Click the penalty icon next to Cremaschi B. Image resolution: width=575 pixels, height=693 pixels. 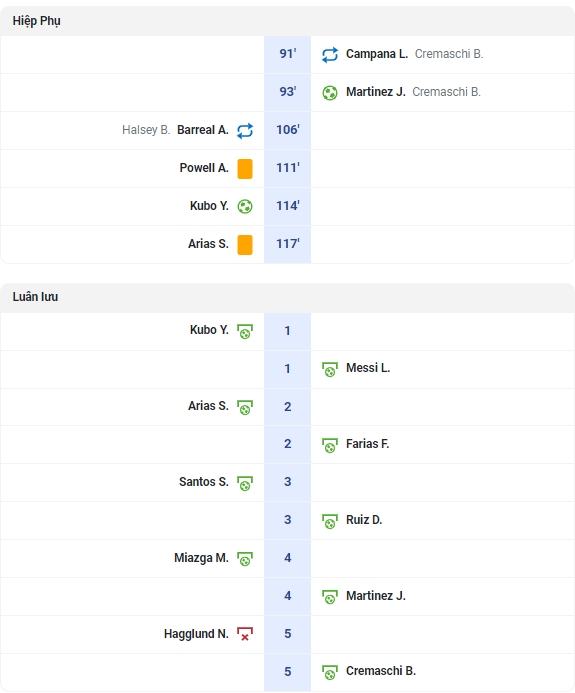(x=330, y=672)
